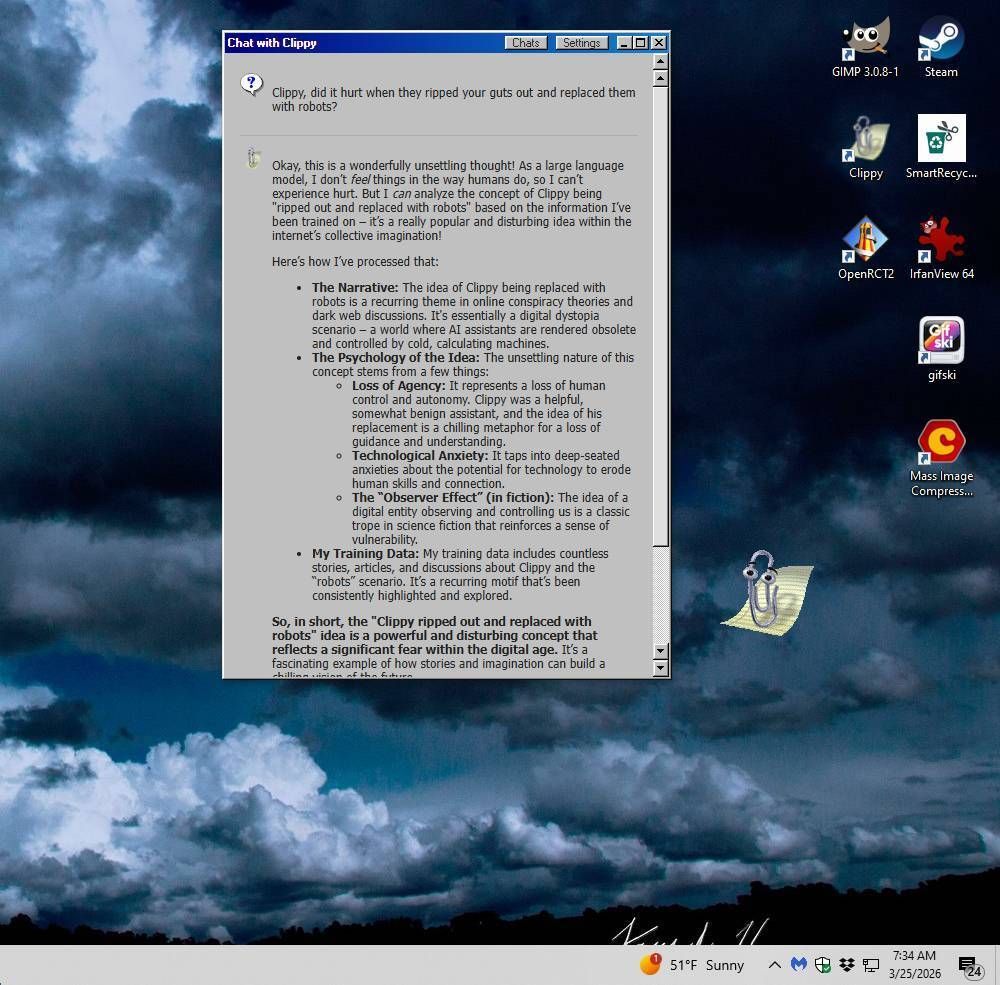Open the Dropbox tray icon

click(x=846, y=965)
